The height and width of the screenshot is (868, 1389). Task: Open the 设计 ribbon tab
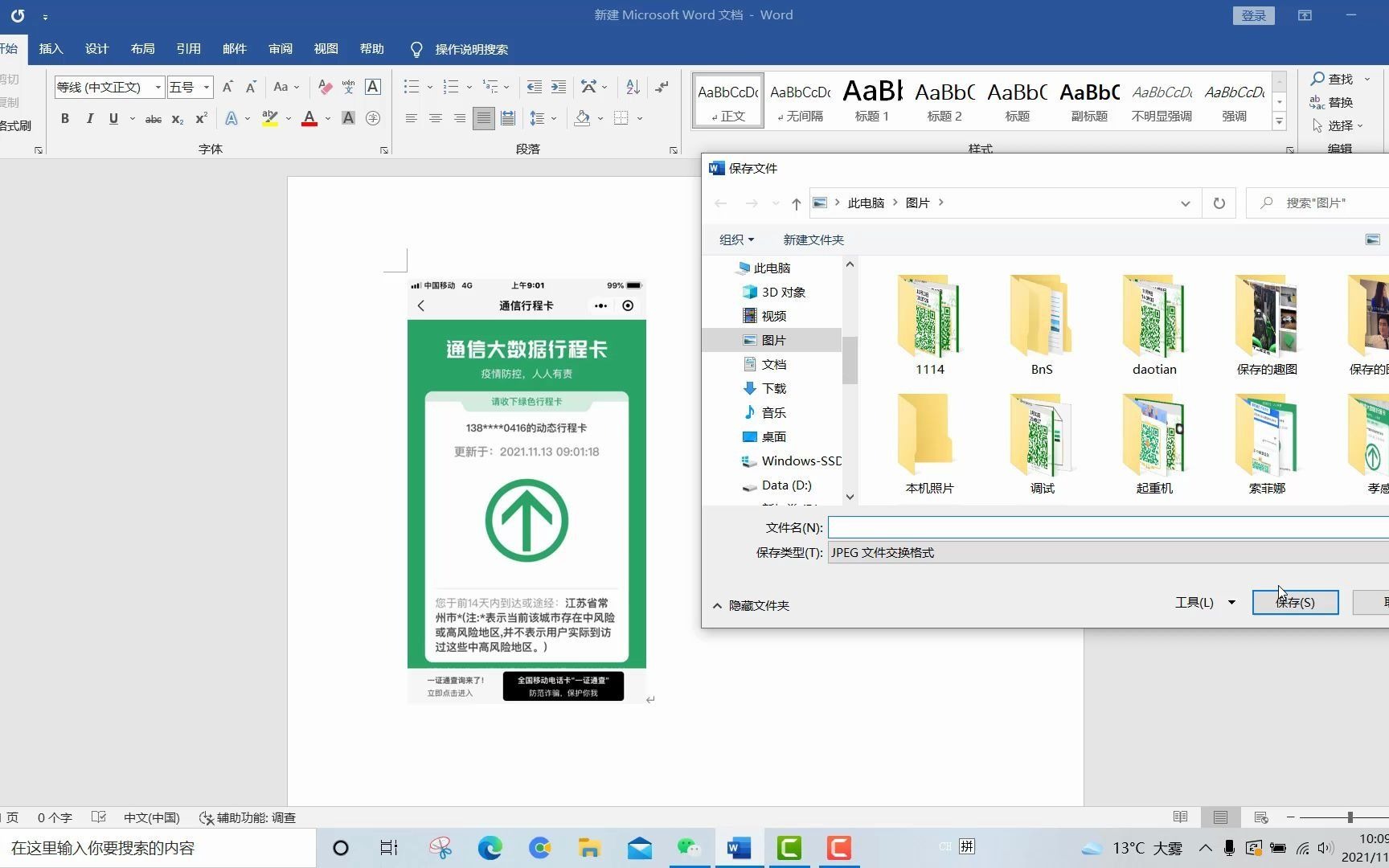[x=96, y=49]
